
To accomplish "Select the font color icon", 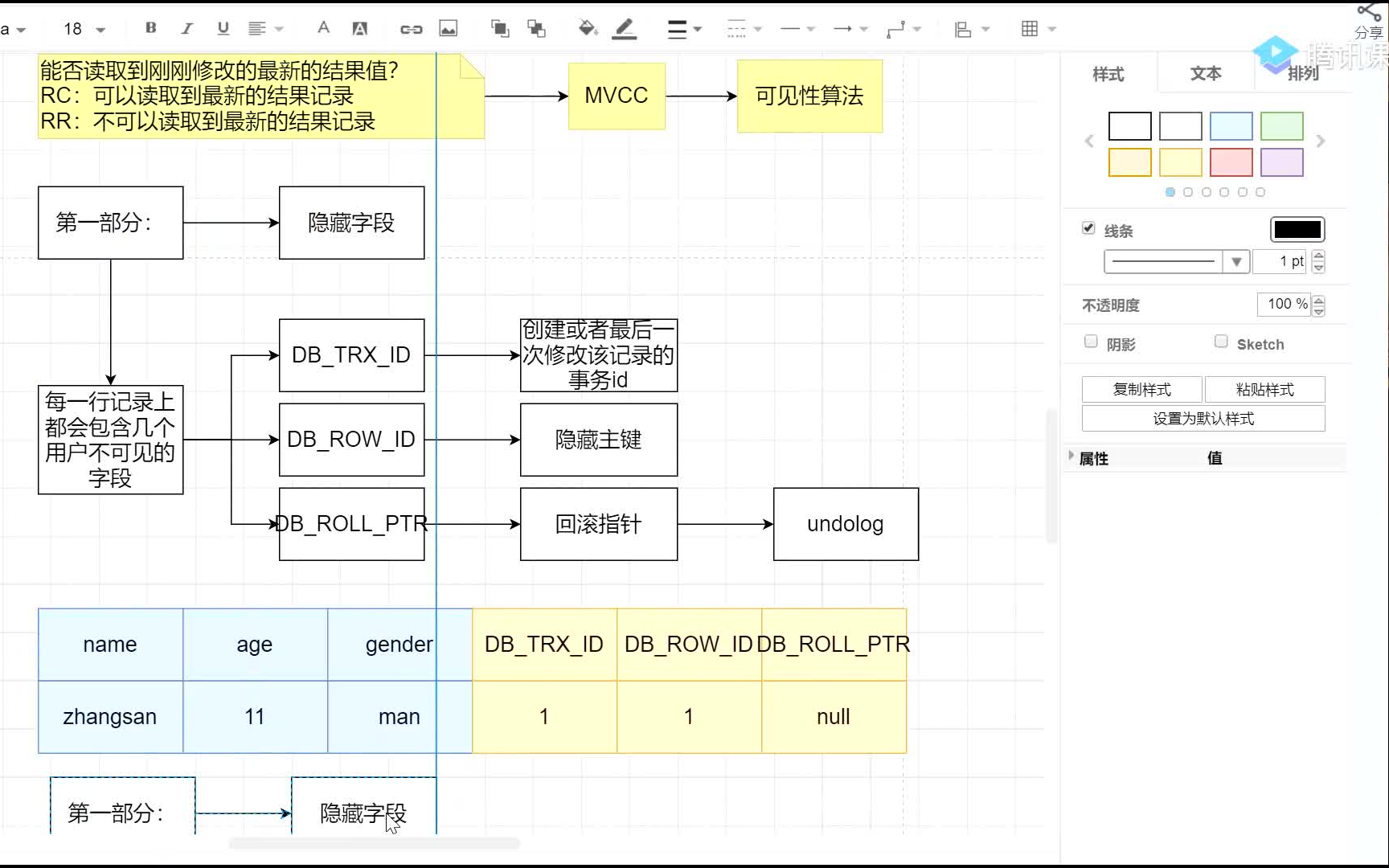I will [x=323, y=29].
